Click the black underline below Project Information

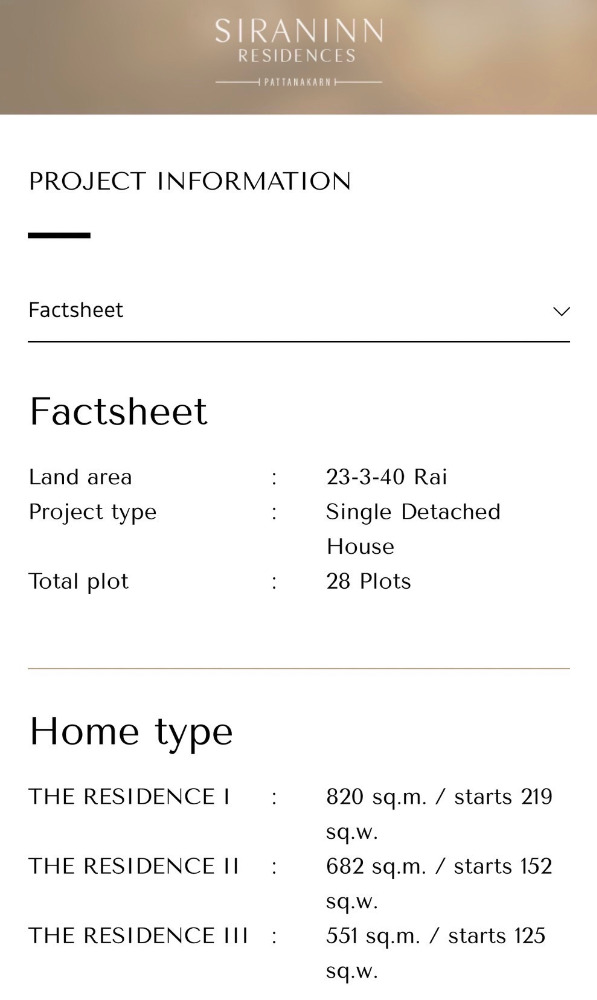pos(59,235)
